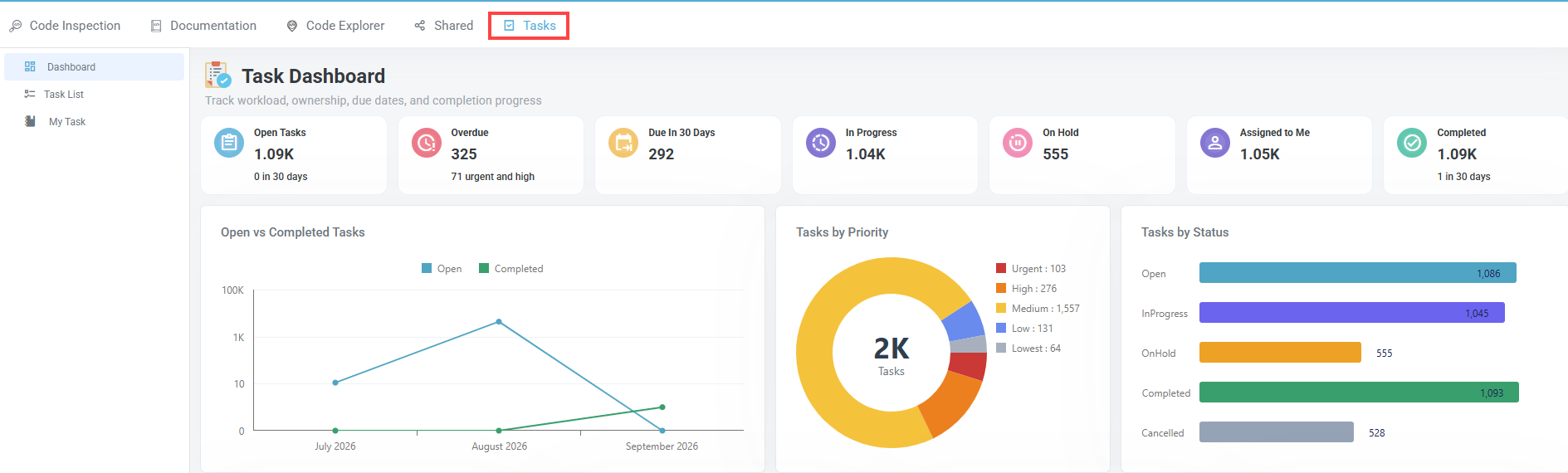
Task: Click the red Urgent donut segment
Action: coord(968,367)
